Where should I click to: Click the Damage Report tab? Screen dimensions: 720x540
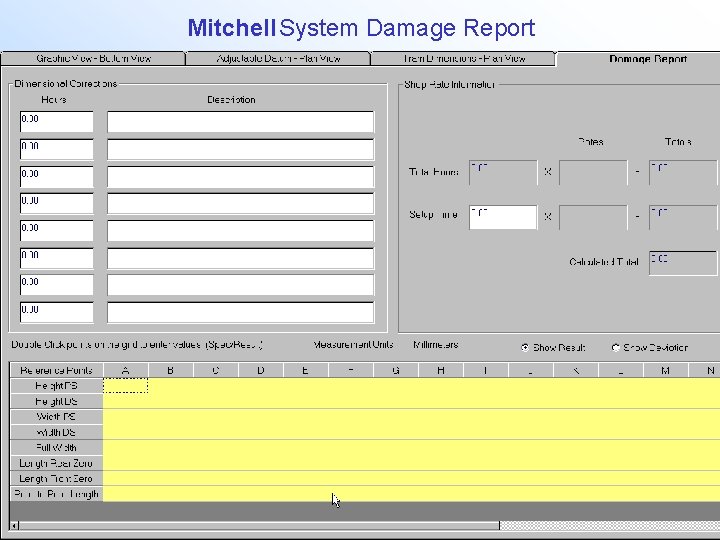647,59
